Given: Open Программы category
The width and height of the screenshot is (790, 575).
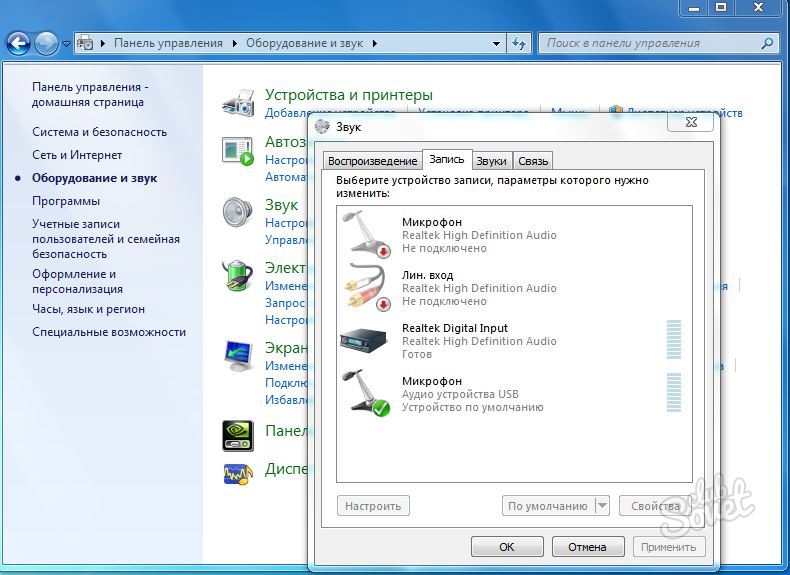Looking at the screenshot, I should [x=66, y=201].
